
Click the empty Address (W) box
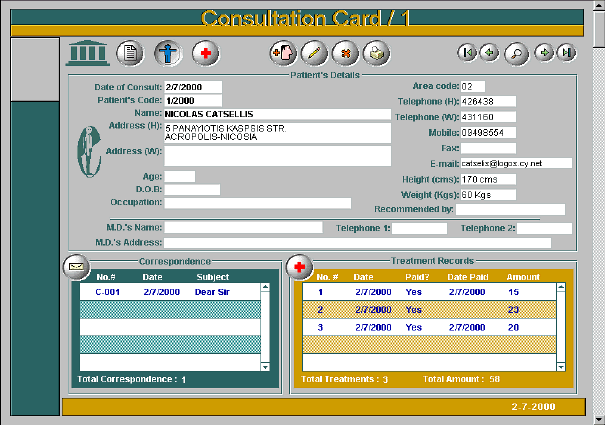pos(277,156)
